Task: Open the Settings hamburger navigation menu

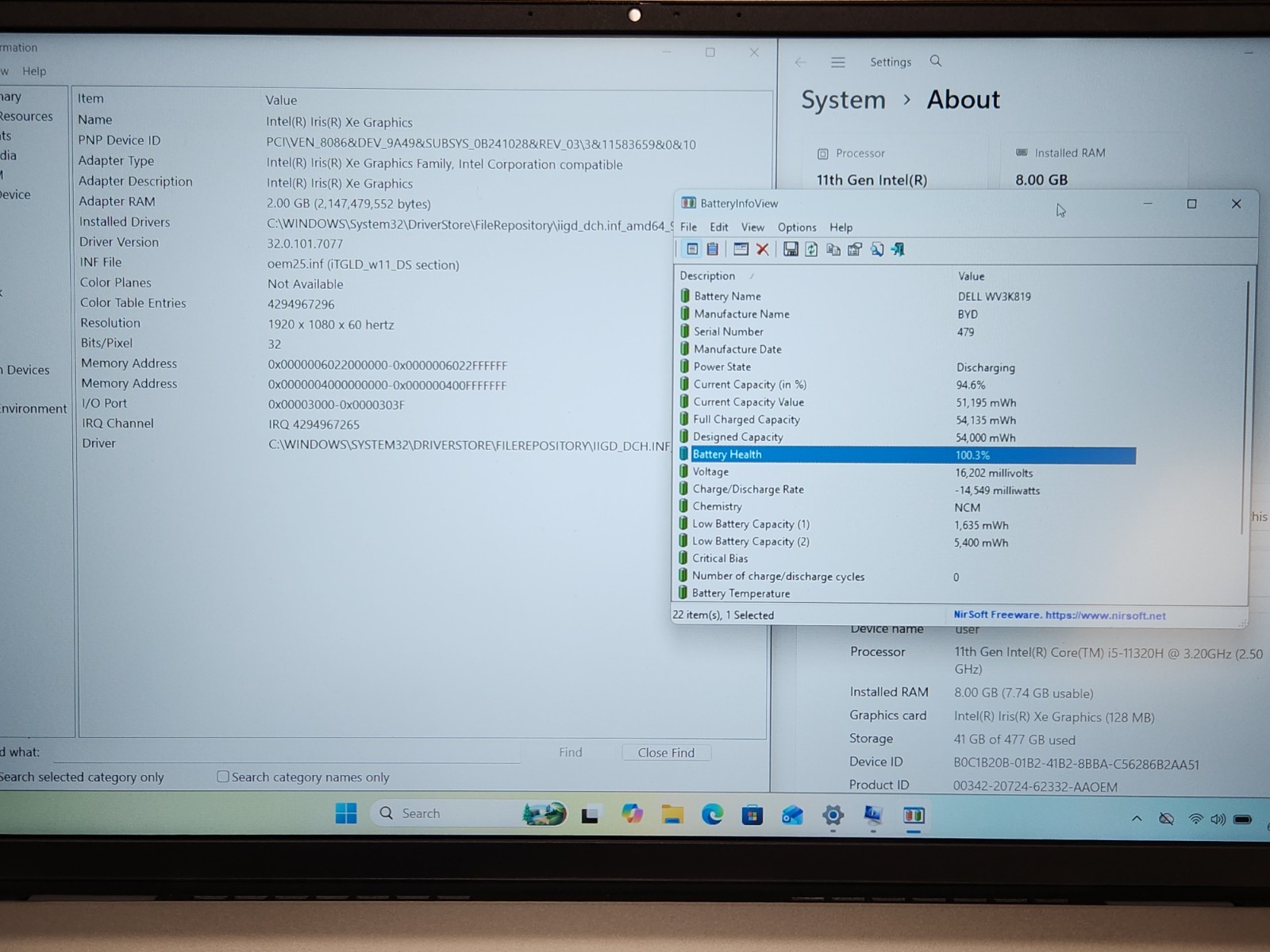Action: point(838,62)
